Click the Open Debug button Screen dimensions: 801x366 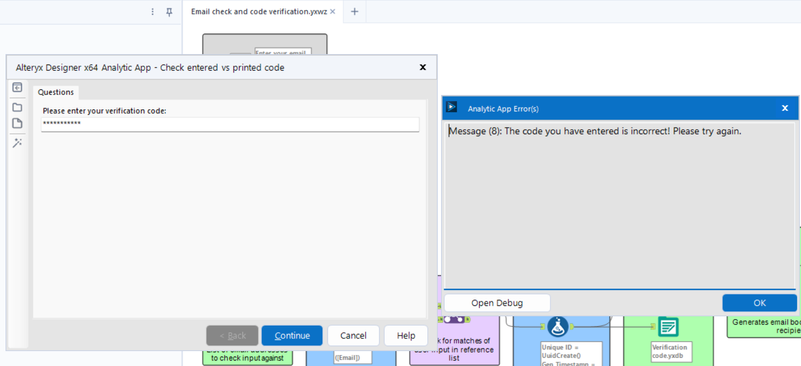pos(497,303)
